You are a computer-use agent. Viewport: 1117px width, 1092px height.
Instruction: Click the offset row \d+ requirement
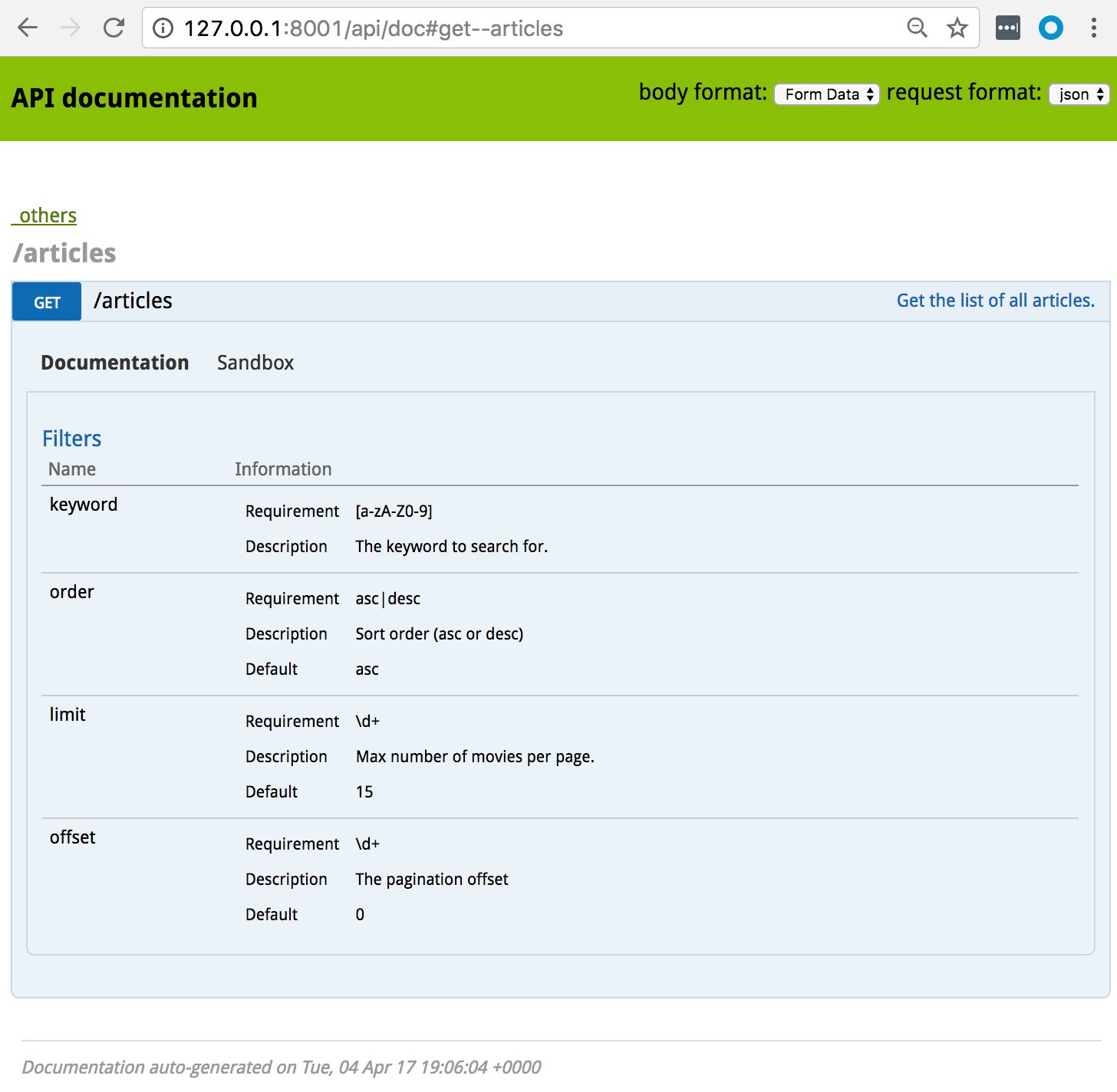tap(367, 844)
